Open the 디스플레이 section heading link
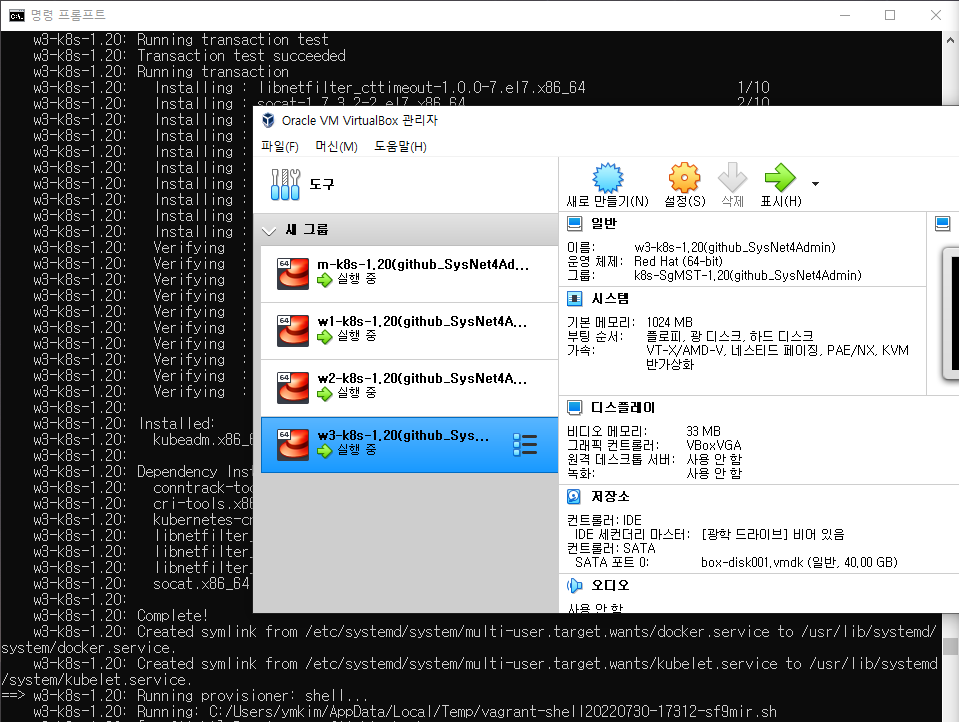This screenshot has height=722, width=959. [x=623, y=408]
